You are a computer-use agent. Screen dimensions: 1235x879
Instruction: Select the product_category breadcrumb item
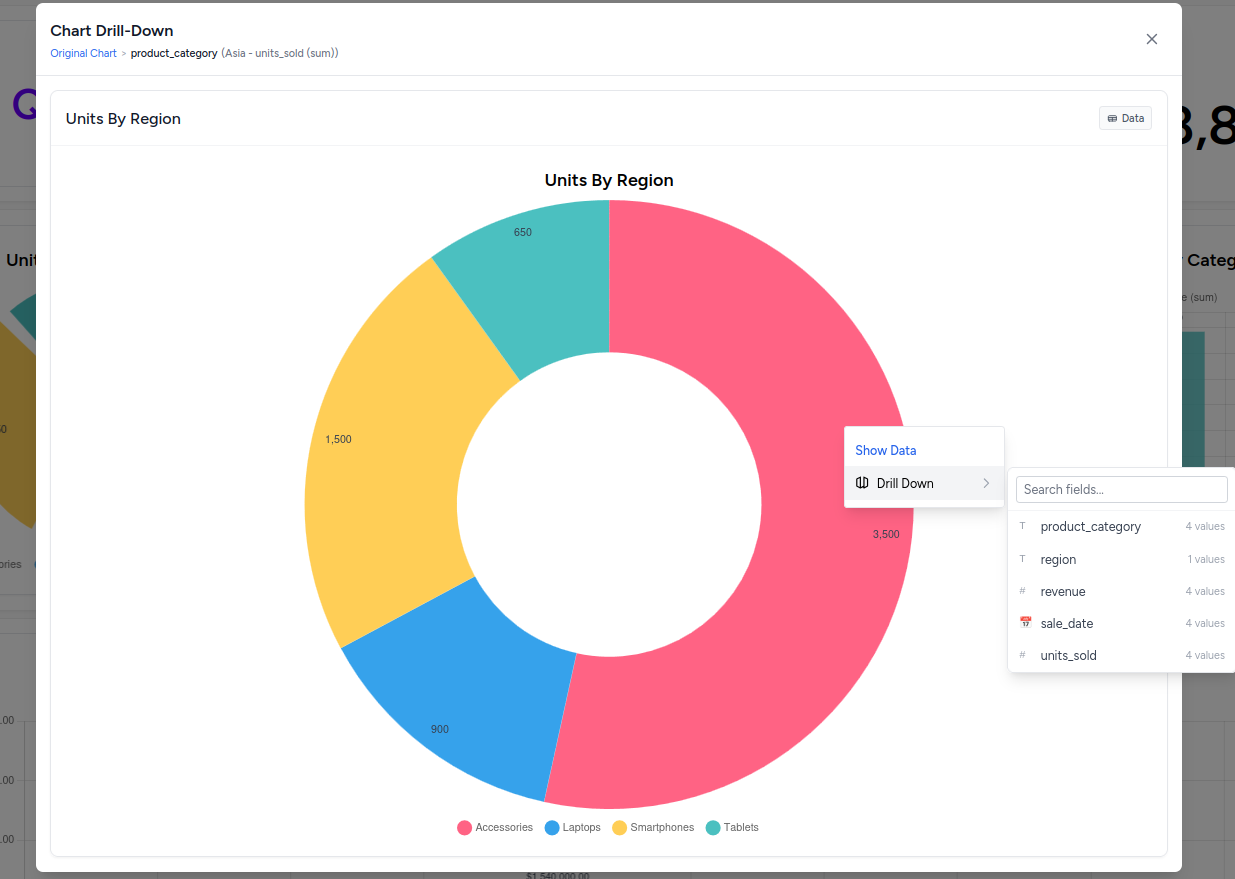pyautogui.click(x=173, y=53)
